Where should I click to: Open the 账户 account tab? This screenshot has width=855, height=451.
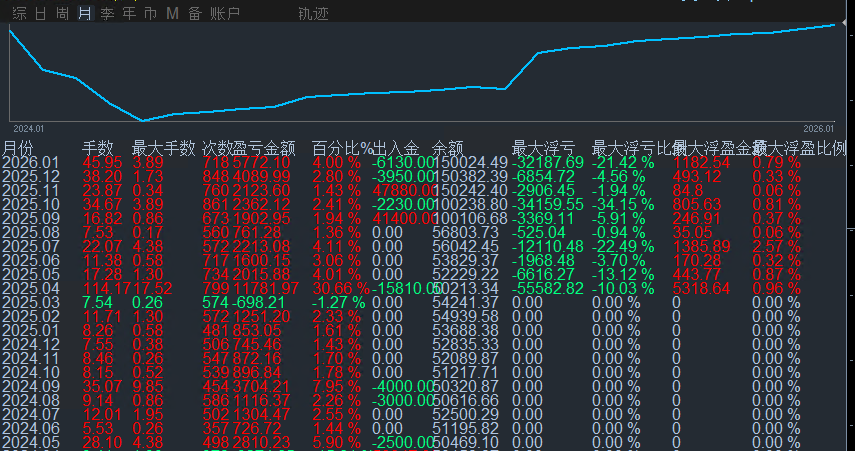tap(225, 14)
